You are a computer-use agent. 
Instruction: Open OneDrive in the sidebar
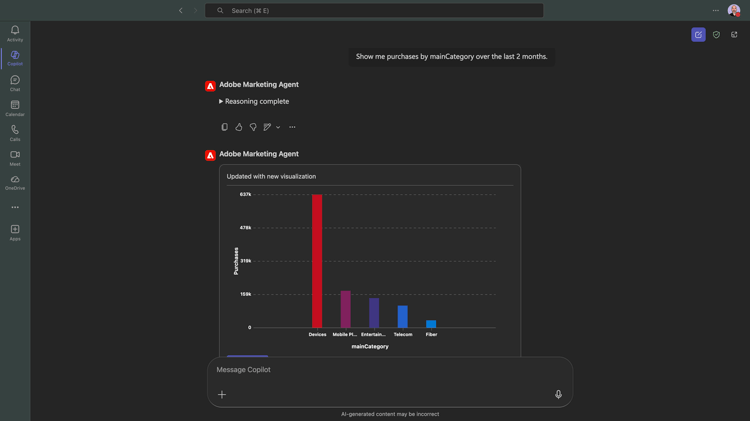tap(15, 183)
